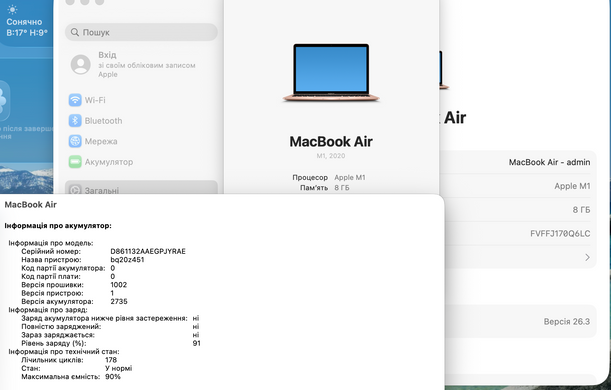Click the magnifier icon in Пошук field
The image size is (611, 390).
click(x=75, y=32)
